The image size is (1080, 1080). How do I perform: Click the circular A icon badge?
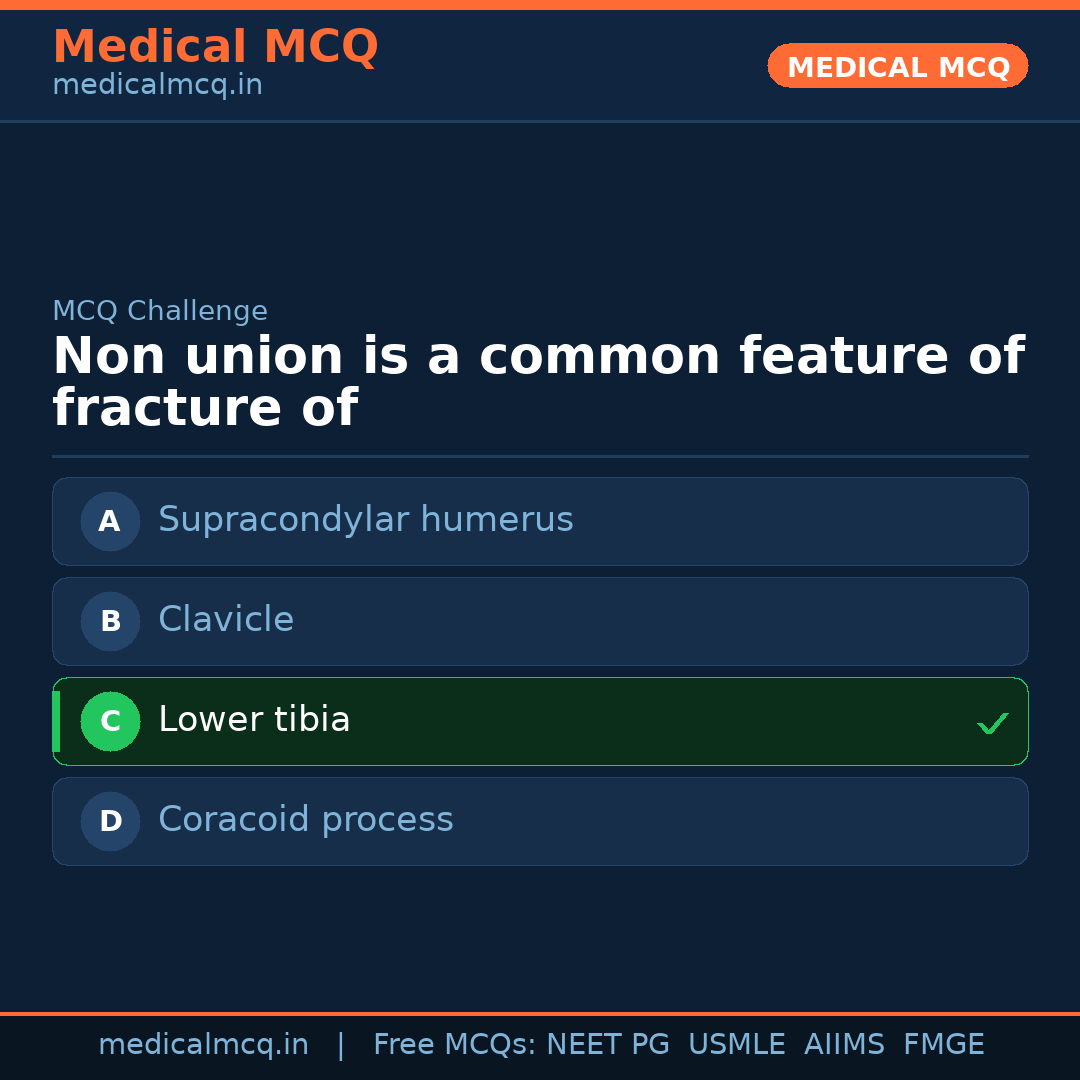click(110, 521)
